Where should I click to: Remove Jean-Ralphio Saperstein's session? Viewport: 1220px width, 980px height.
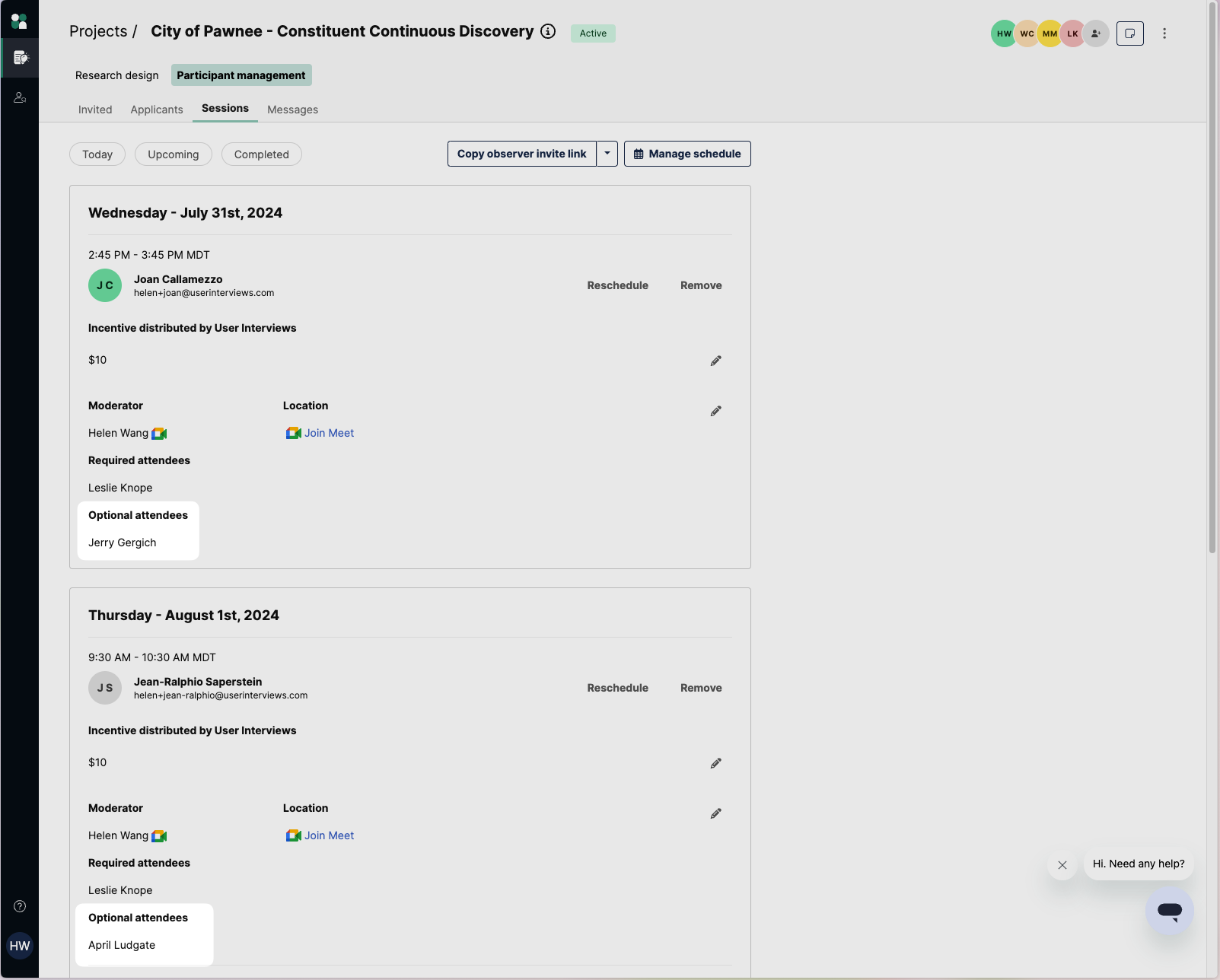701,688
